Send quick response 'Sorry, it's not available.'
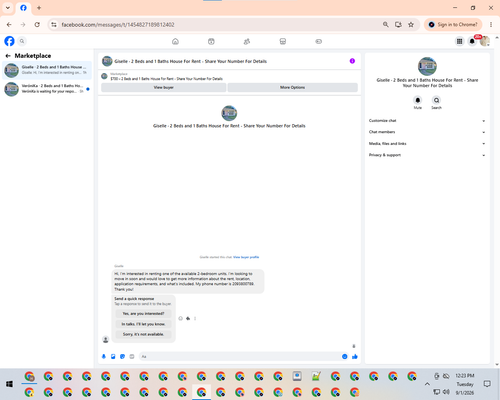The image size is (500, 400). pyautogui.click(x=143, y=334)
